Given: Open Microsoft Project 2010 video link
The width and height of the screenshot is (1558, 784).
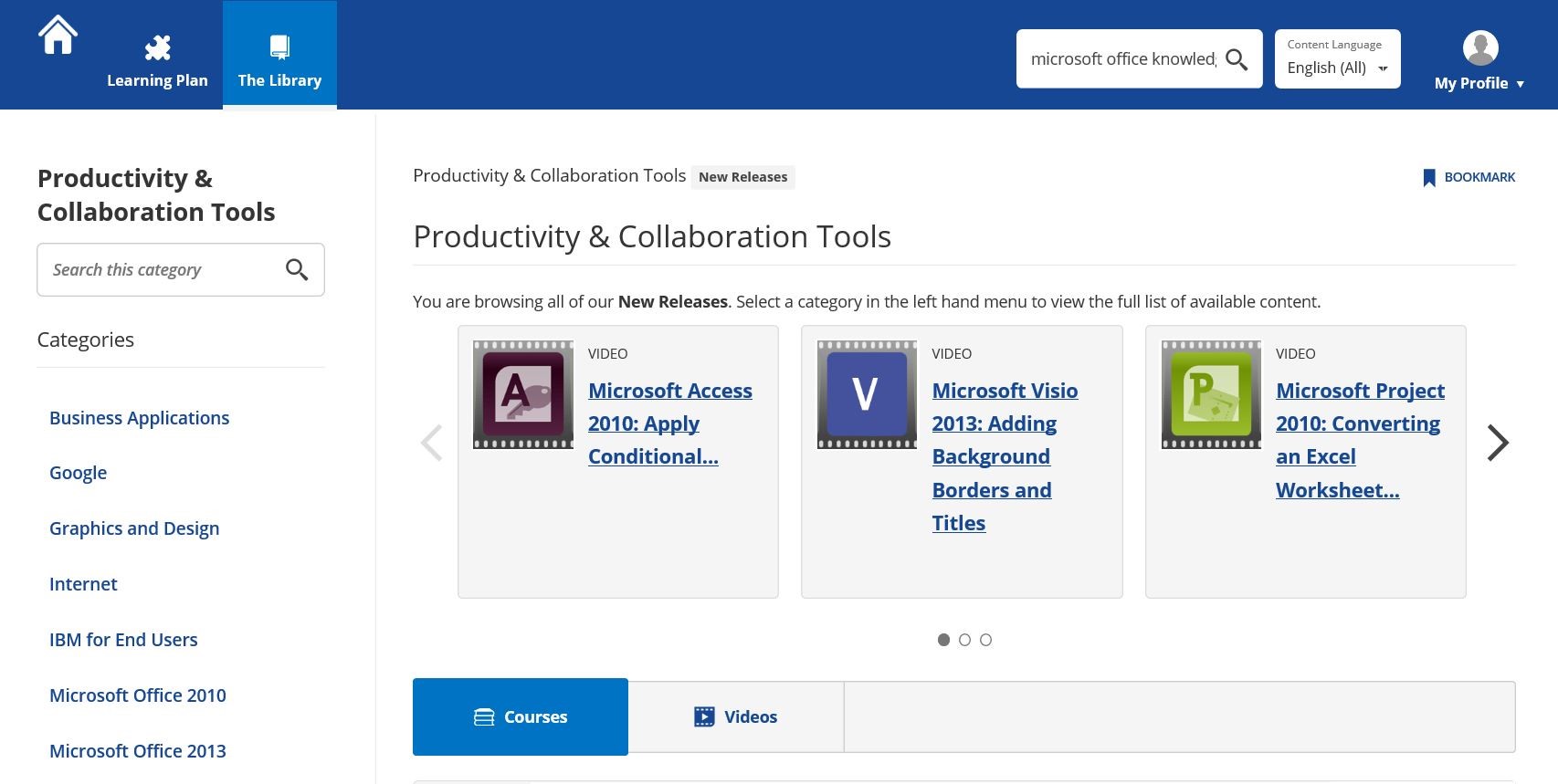Looking at the screenshot, I should pos(1360,440).
